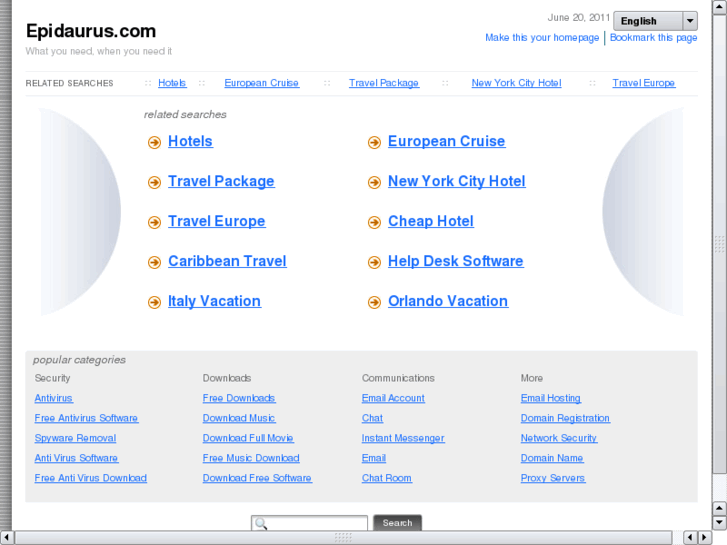727x545 pixels.
Task: Focus the search text field
Action: click(x=309, y=523)
